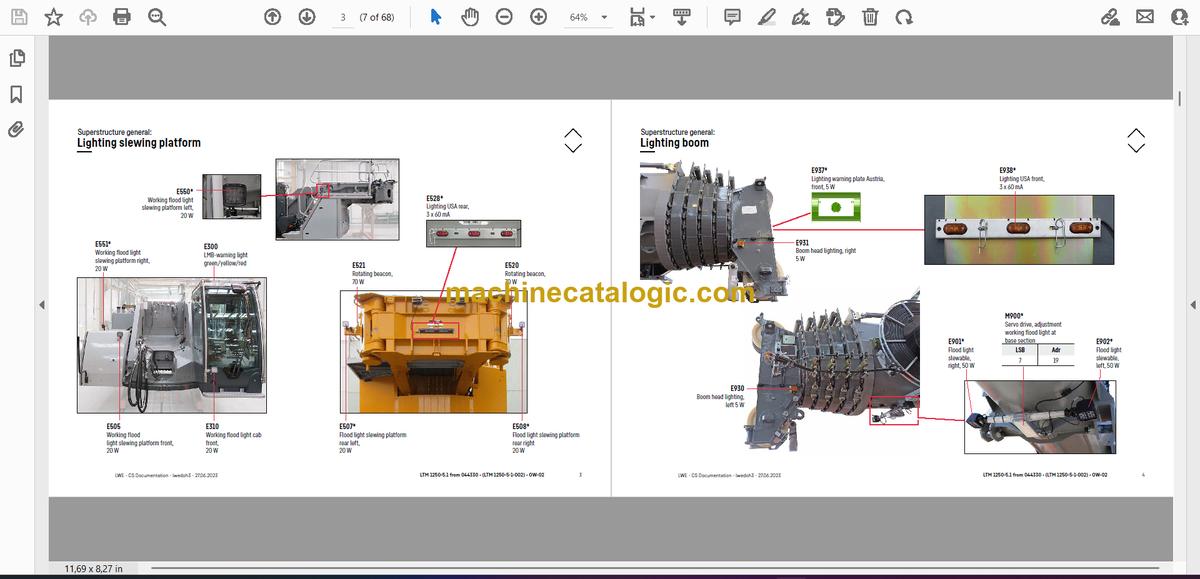This screenshot has height=579, width=1200.
Task: Open the 64% zoom level dropdown
Action: (x=588, y=17)
